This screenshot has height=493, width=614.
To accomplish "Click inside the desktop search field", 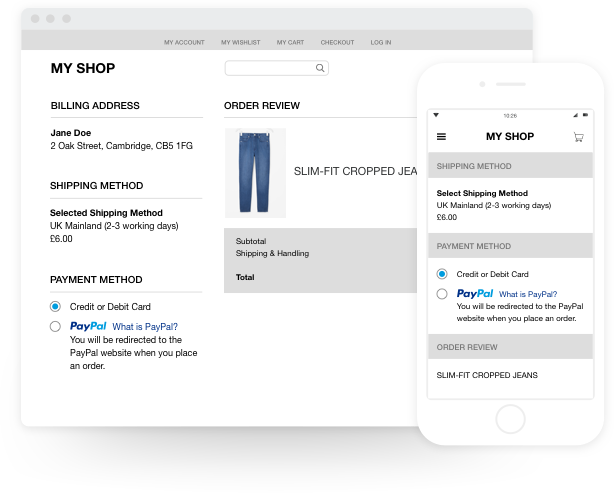I will pyautogui.click(x=268, y=68).
